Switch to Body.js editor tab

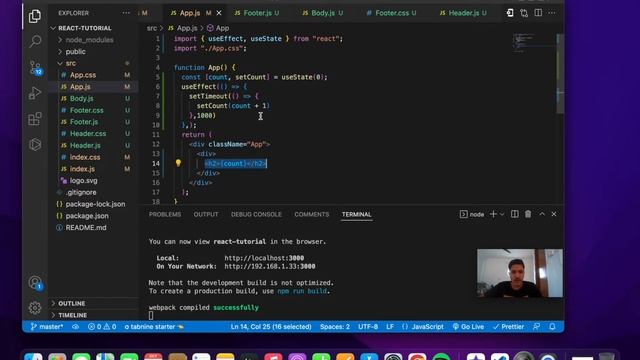[x=322, y=13]
